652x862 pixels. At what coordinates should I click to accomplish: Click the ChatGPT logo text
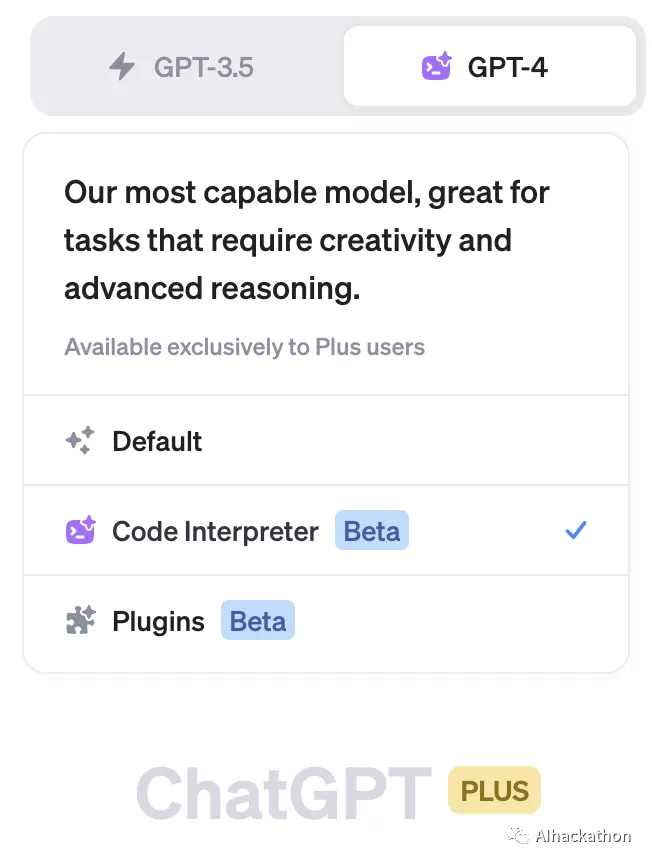pos(284,793)
